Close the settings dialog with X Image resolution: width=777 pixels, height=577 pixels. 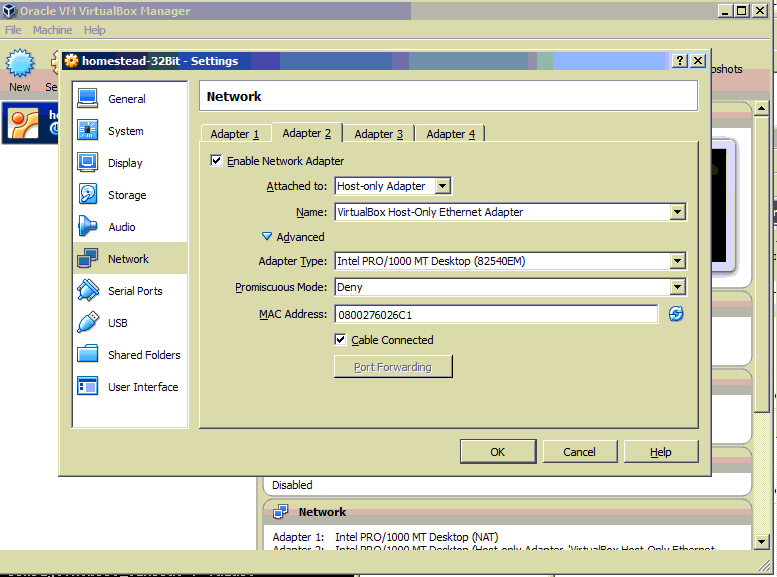pos(698,60)
